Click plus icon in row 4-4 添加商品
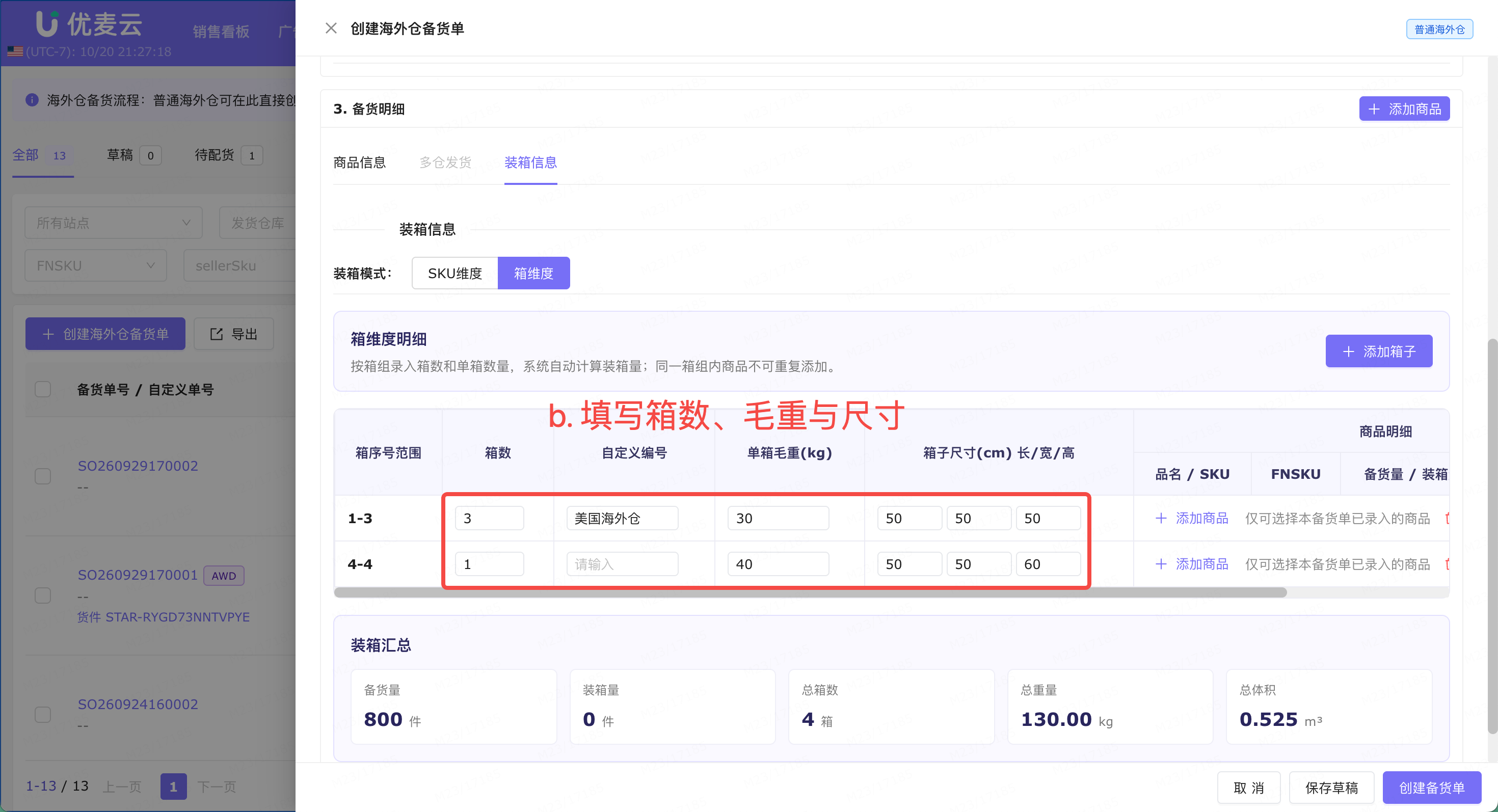This screenshot has height=812, width=1498. tap(1161, 564)
